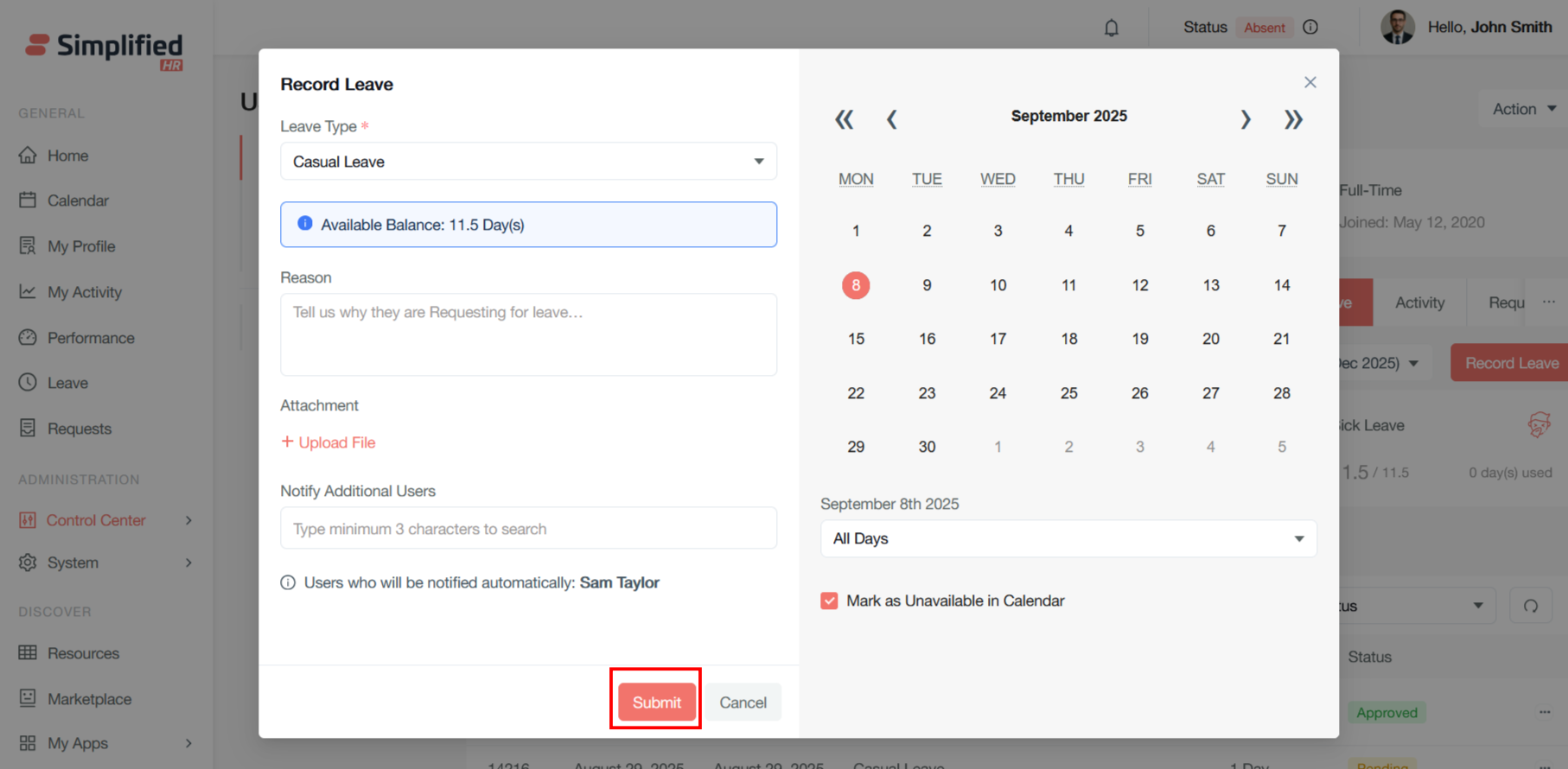Click the refresh icon beside status filter

1530,606
